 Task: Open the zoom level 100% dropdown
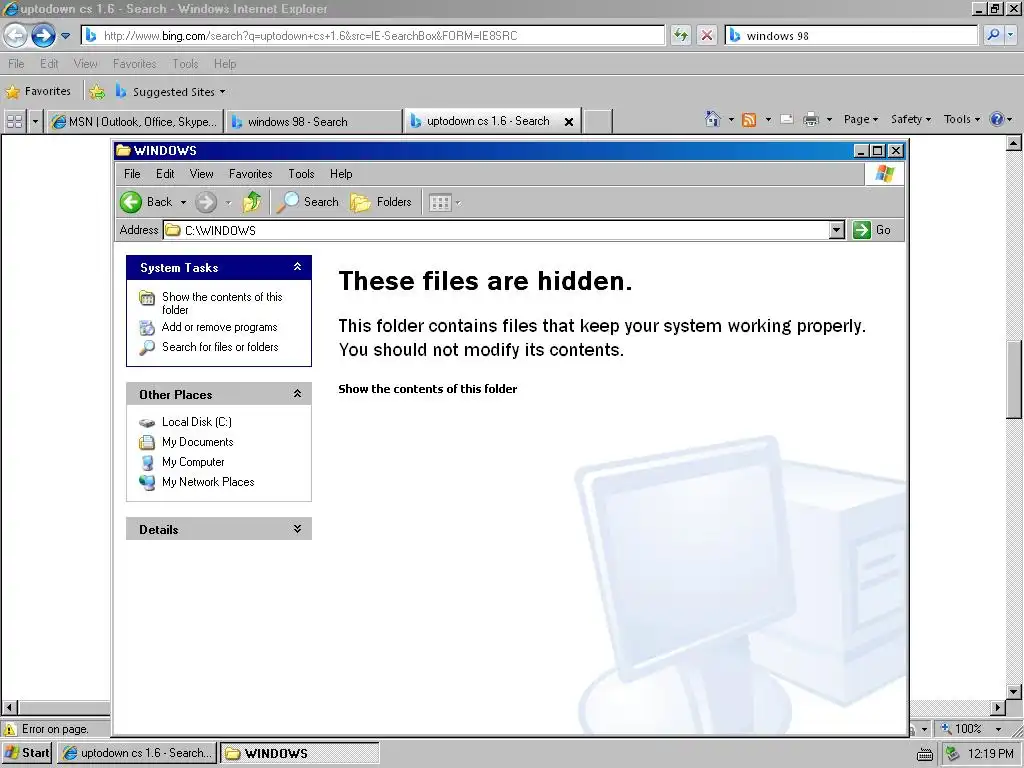[x=998, y=729]
